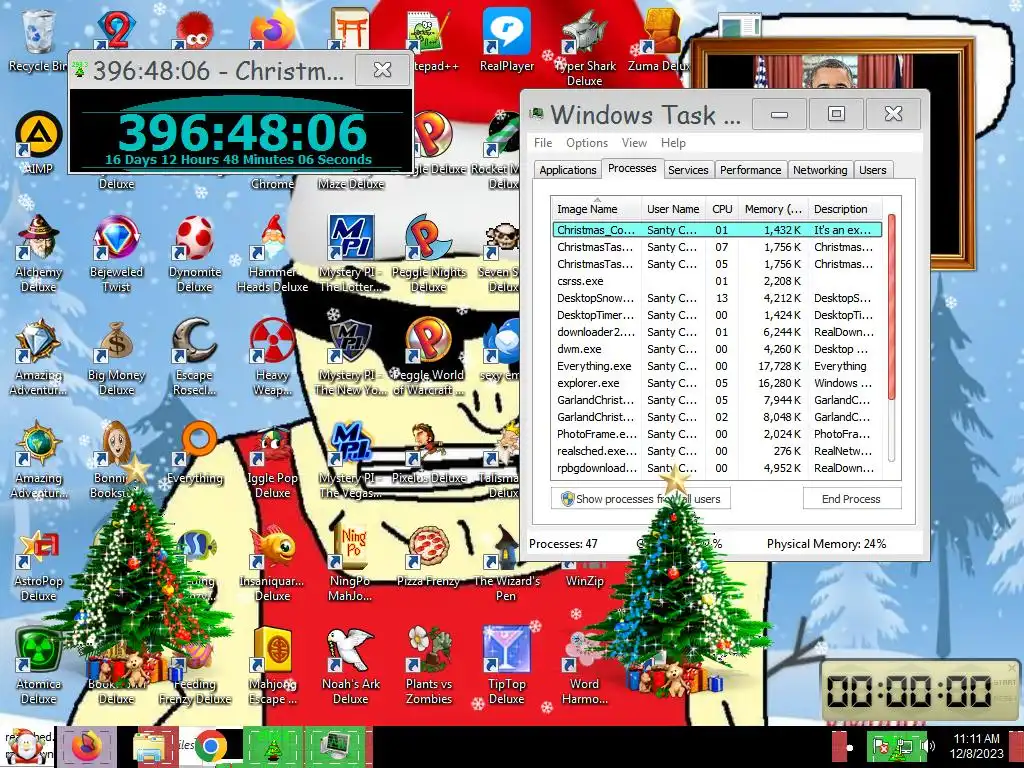
Task: Click the 00:00:00 stopwatch gadget display
Action: point(909,691)
